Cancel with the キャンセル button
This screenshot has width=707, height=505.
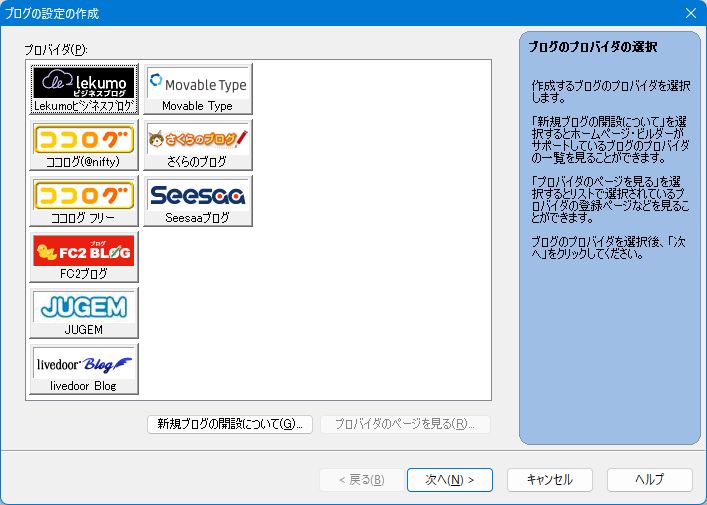click(x=550, y=480)
